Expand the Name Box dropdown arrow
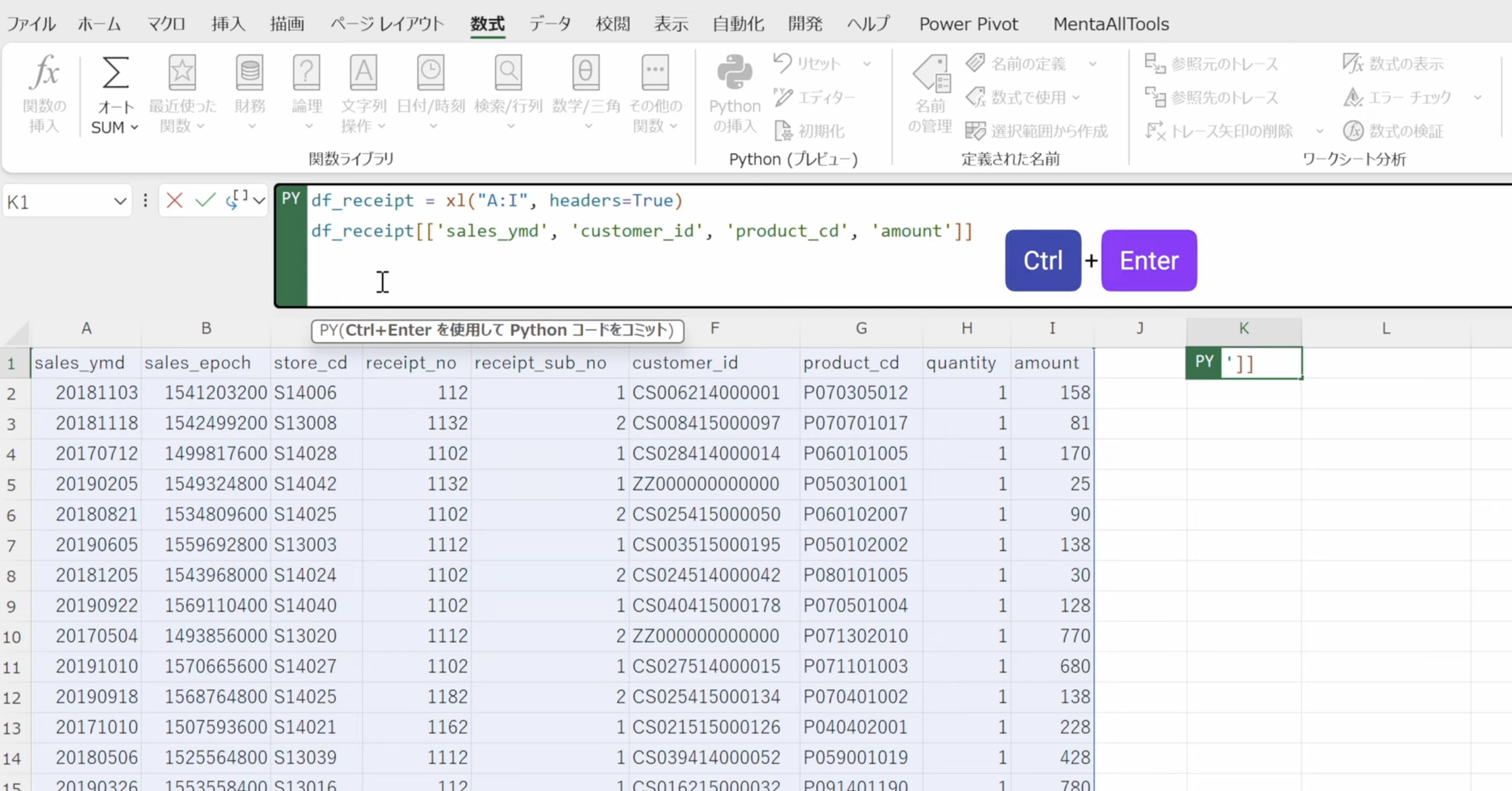Screen dimensions: 1512x791 (120, 202)
